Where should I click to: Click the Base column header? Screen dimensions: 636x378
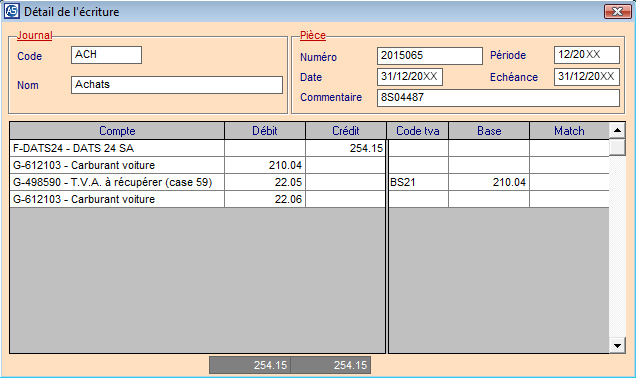(x=489, y=131)
